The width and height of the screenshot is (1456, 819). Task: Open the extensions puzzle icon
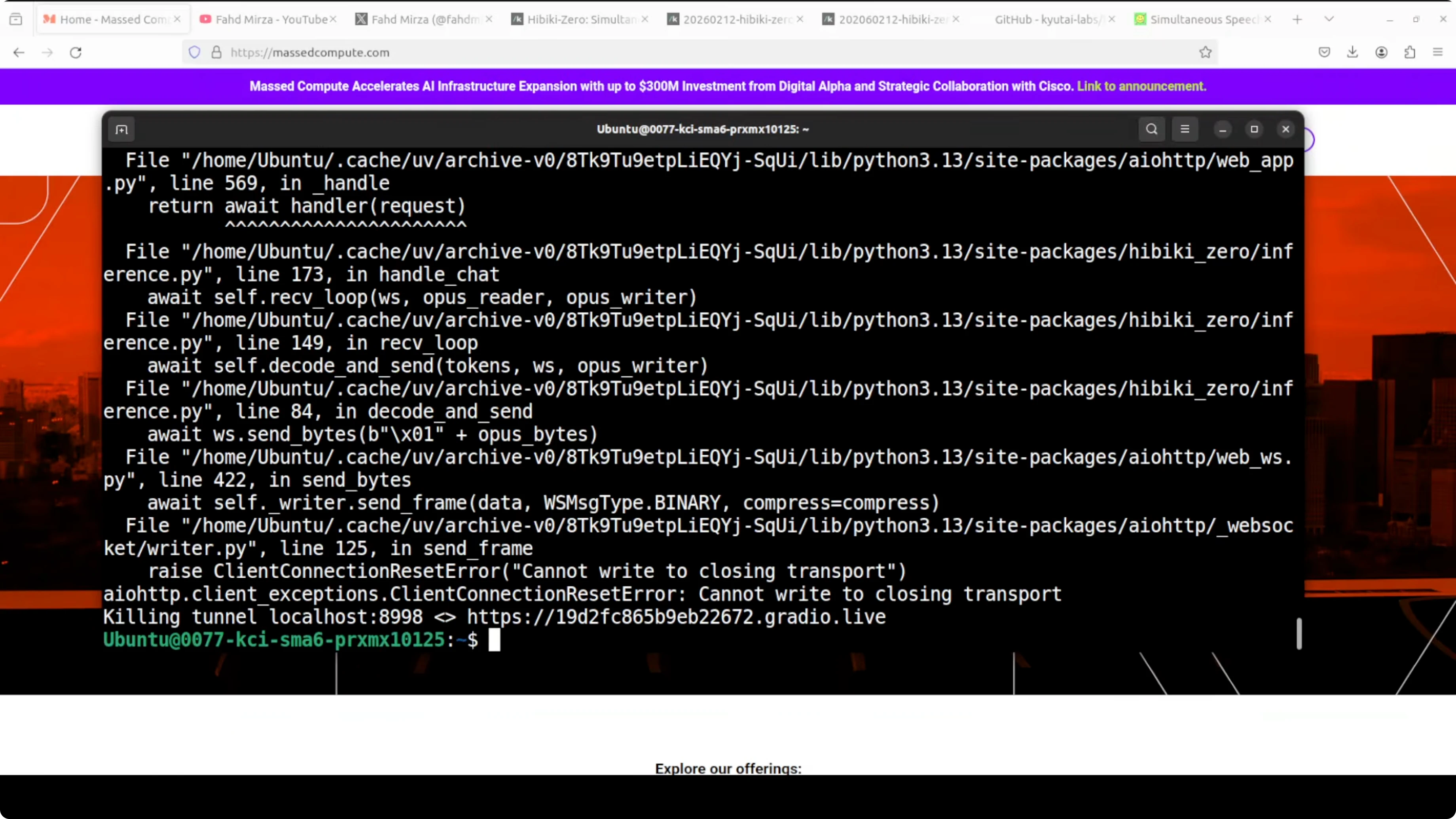click(x=1410, y=53)
